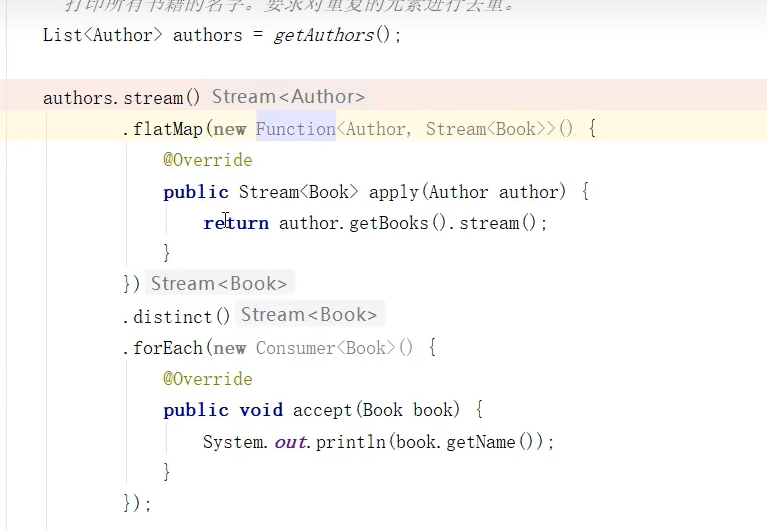The image size is (767, 530).
Task: Click the apply method name
Action: pyautogui.click(x=394, y=192)
